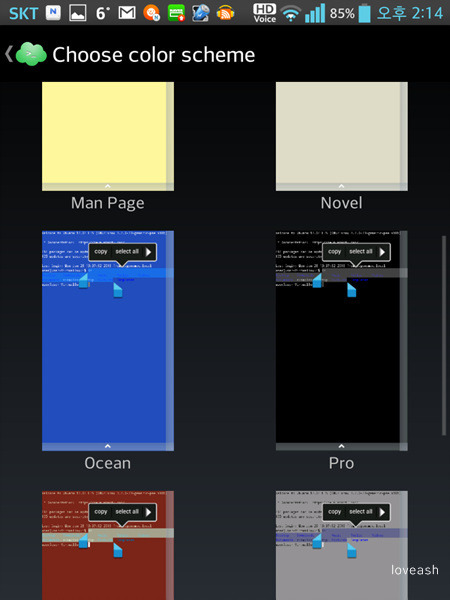Tap the Wi-Fi status icon
Image resolution: width=450 pixels, height=600 pixels.
(291, 14)
